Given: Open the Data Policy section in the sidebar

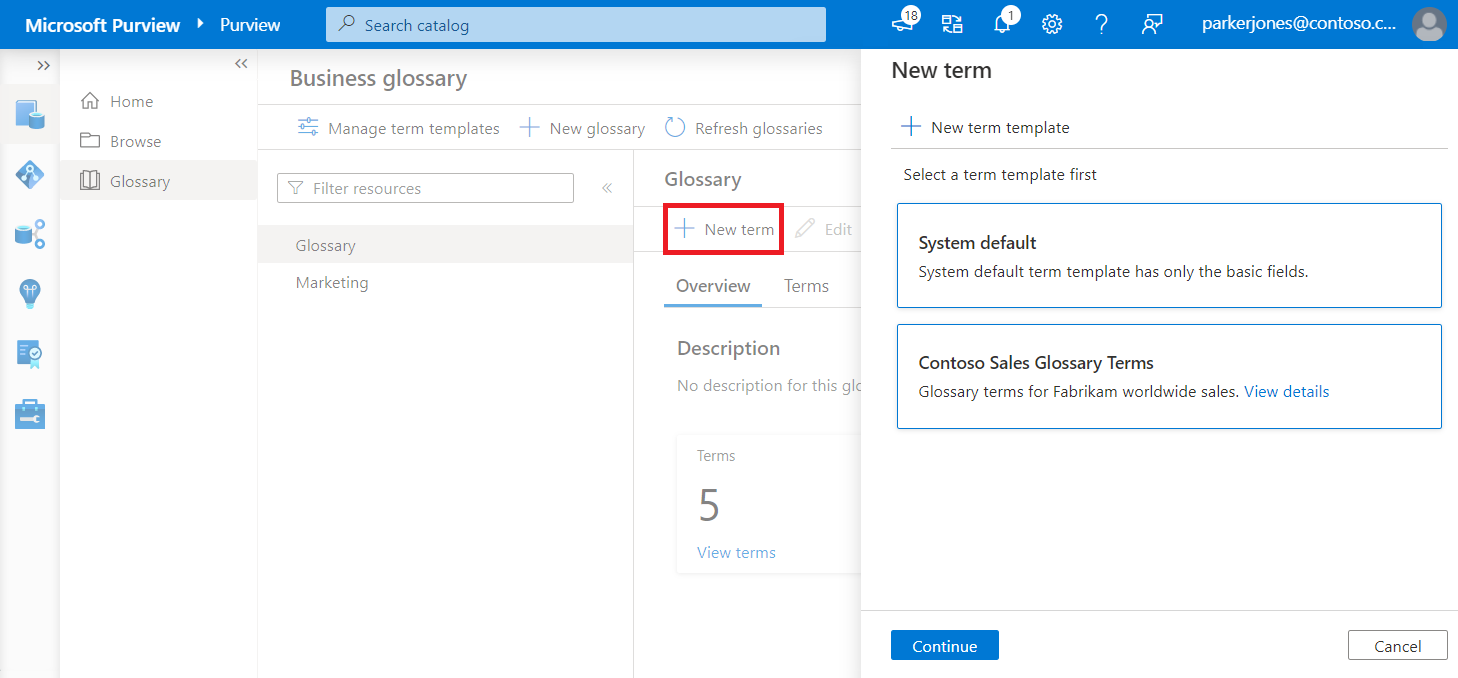Looking at the screenshot, I should click(x=30, y=353).
